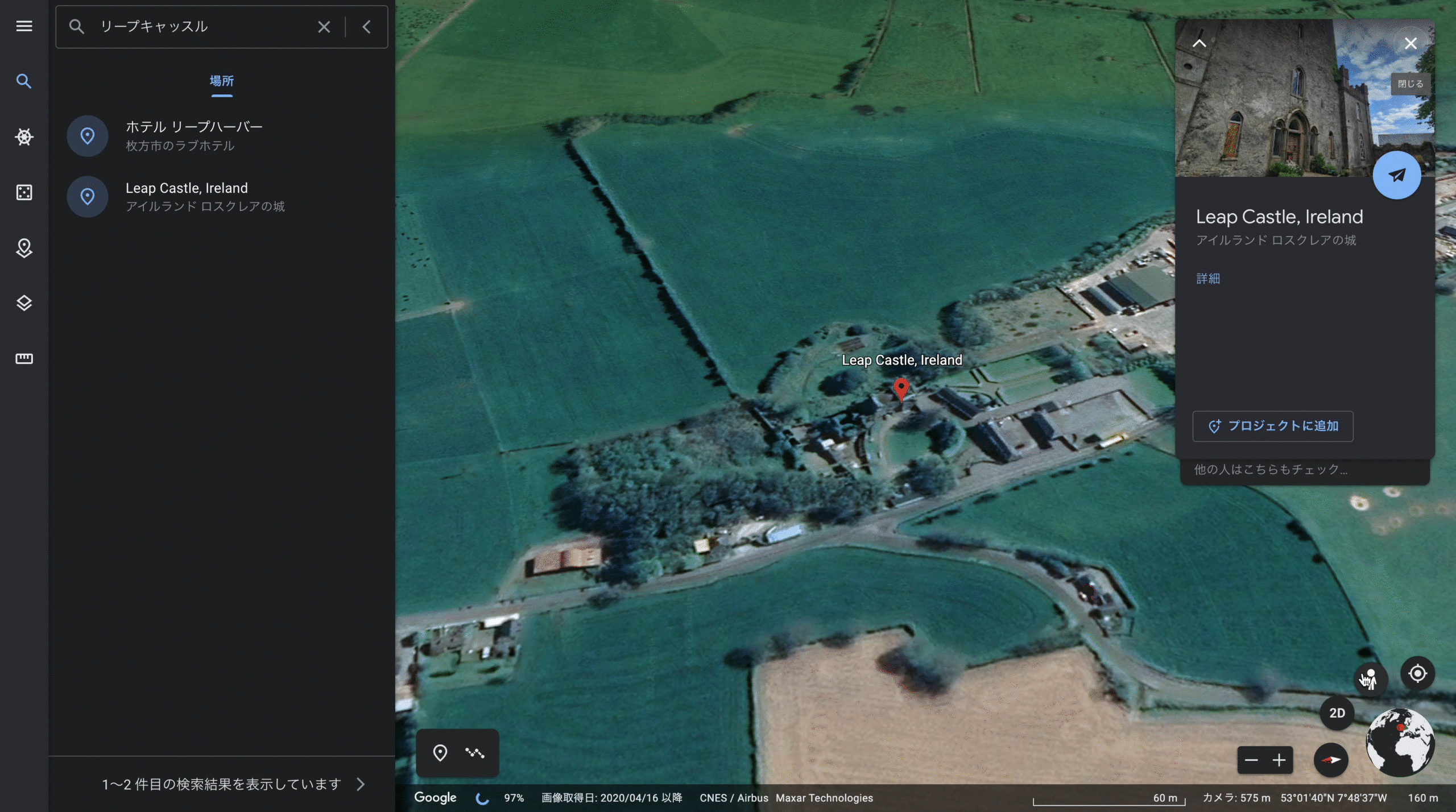The image size is (1456, 812).
Task: Collapse the Leap Castle info card chevron
Action: point(1199,43)
